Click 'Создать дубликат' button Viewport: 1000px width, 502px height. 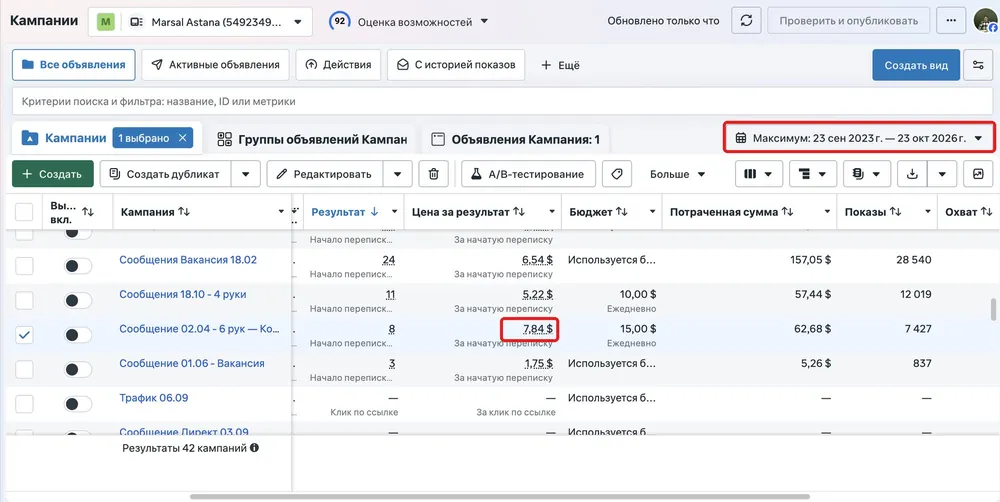166,173
